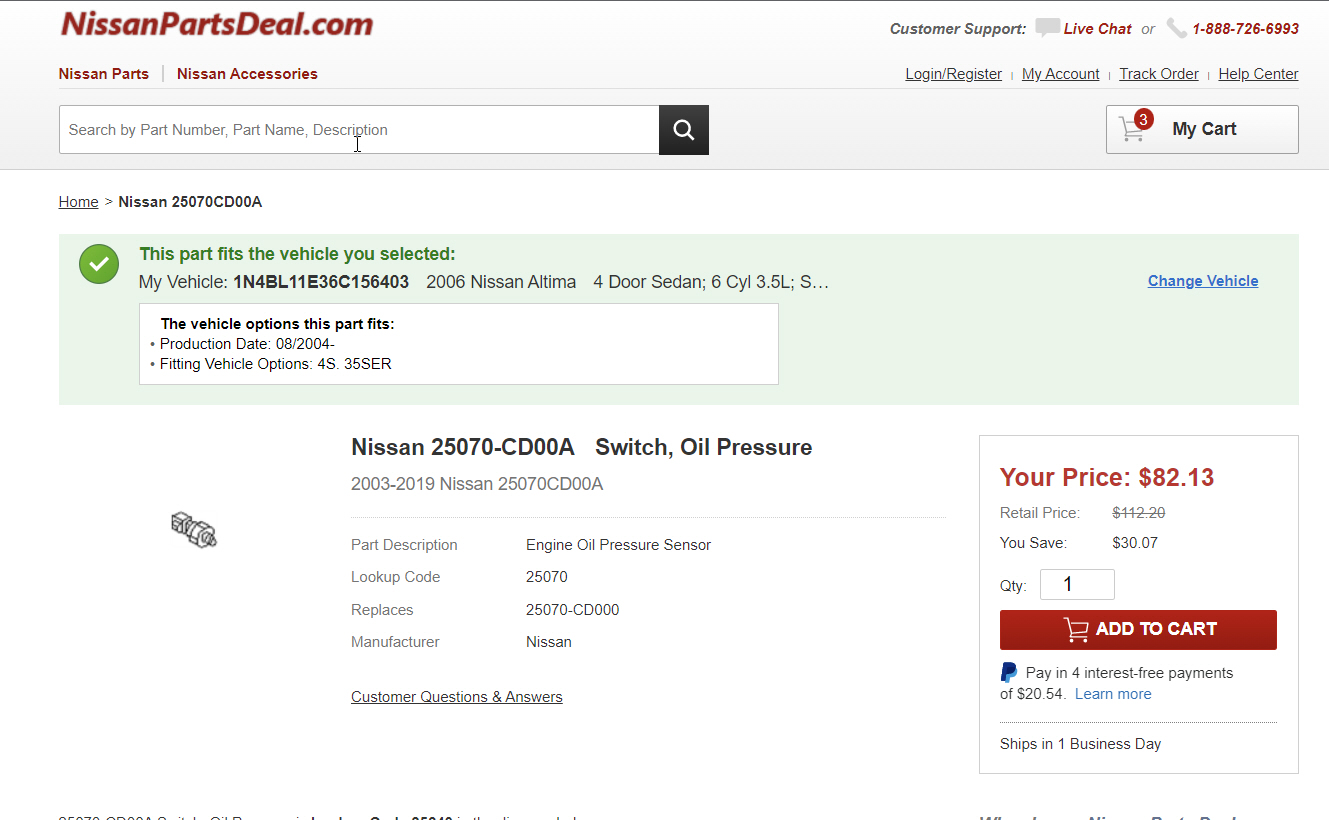The width and height of the screenshot is (1329, 820).
Task: Click the Change Vehicle link
Action: (x=1202, y=281)
